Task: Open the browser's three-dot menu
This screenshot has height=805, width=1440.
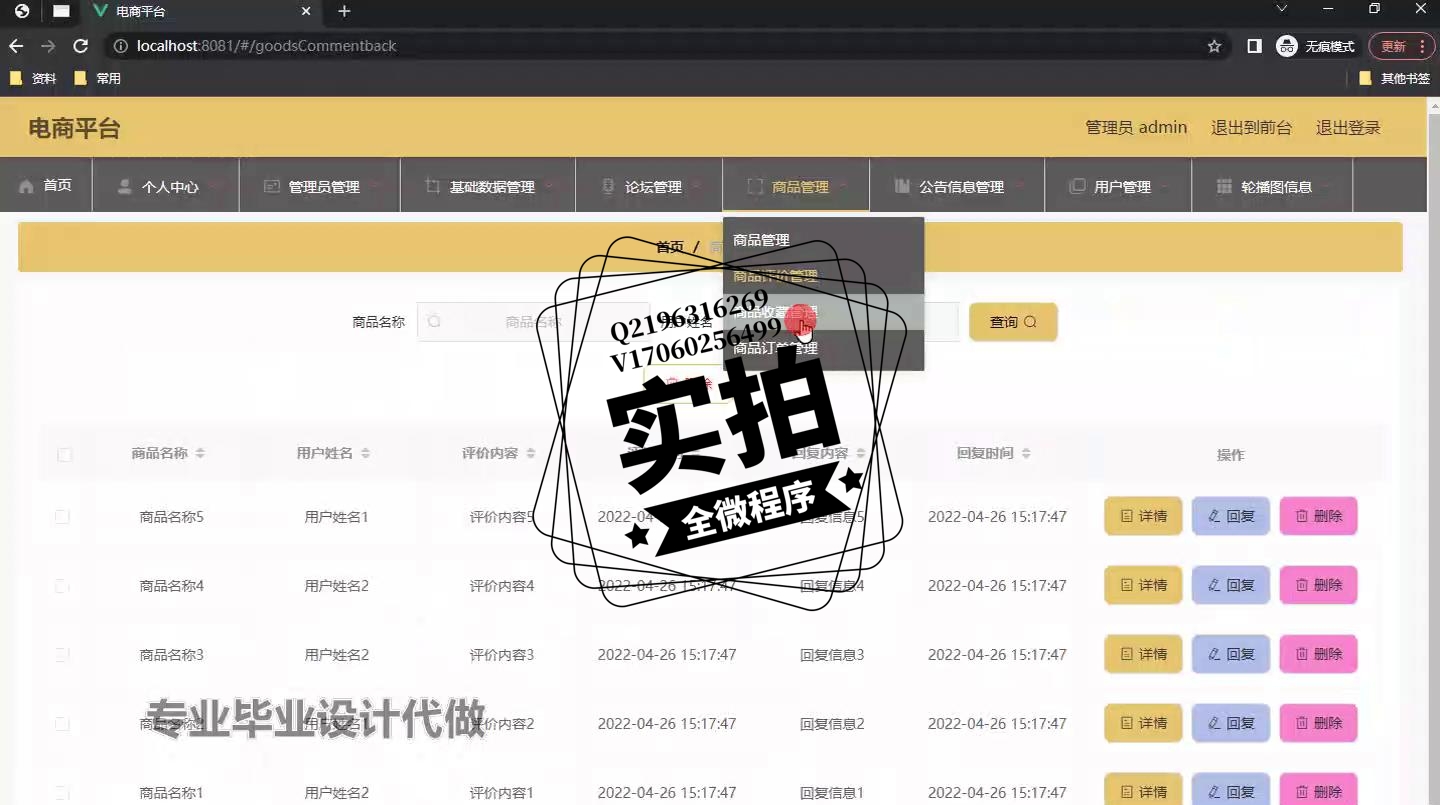Action: tap(1422, 46)
